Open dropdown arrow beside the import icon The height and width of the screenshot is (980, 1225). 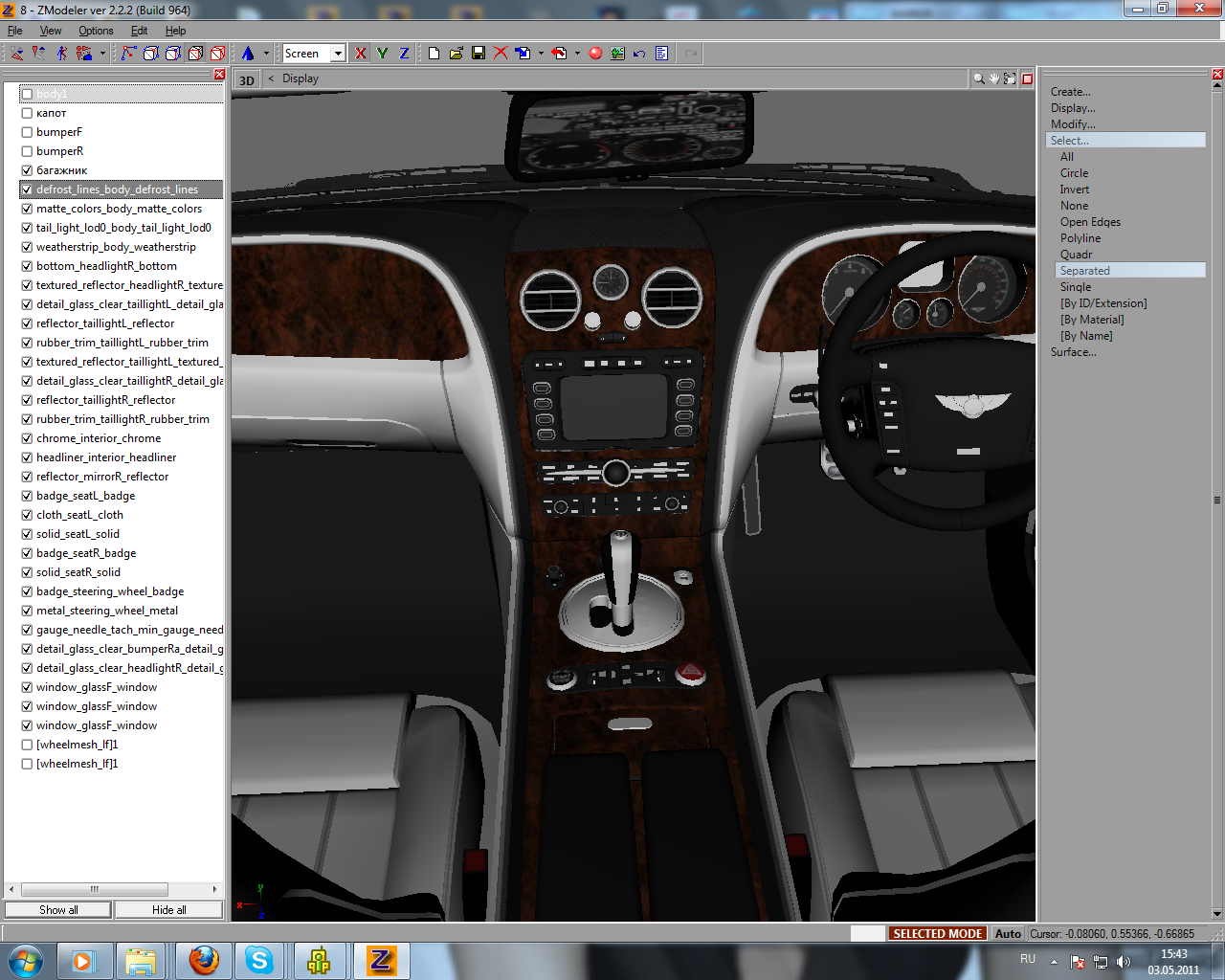pyautogui.click(x=541, y=54)
